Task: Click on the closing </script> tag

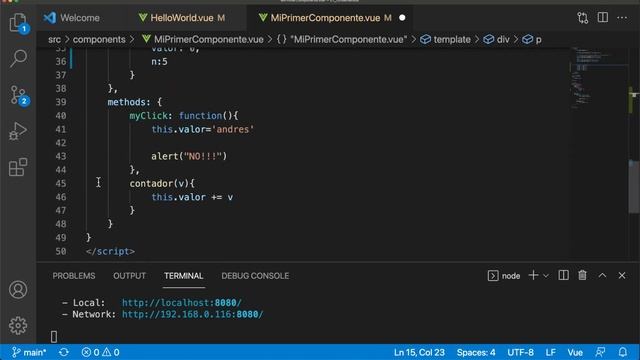Action: point(110,251)
